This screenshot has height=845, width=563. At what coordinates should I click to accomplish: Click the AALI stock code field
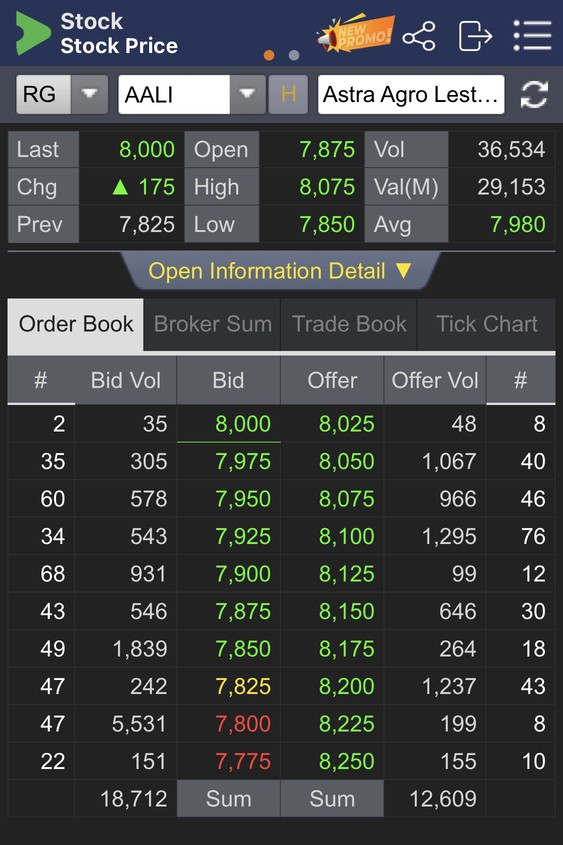(174, 95)
